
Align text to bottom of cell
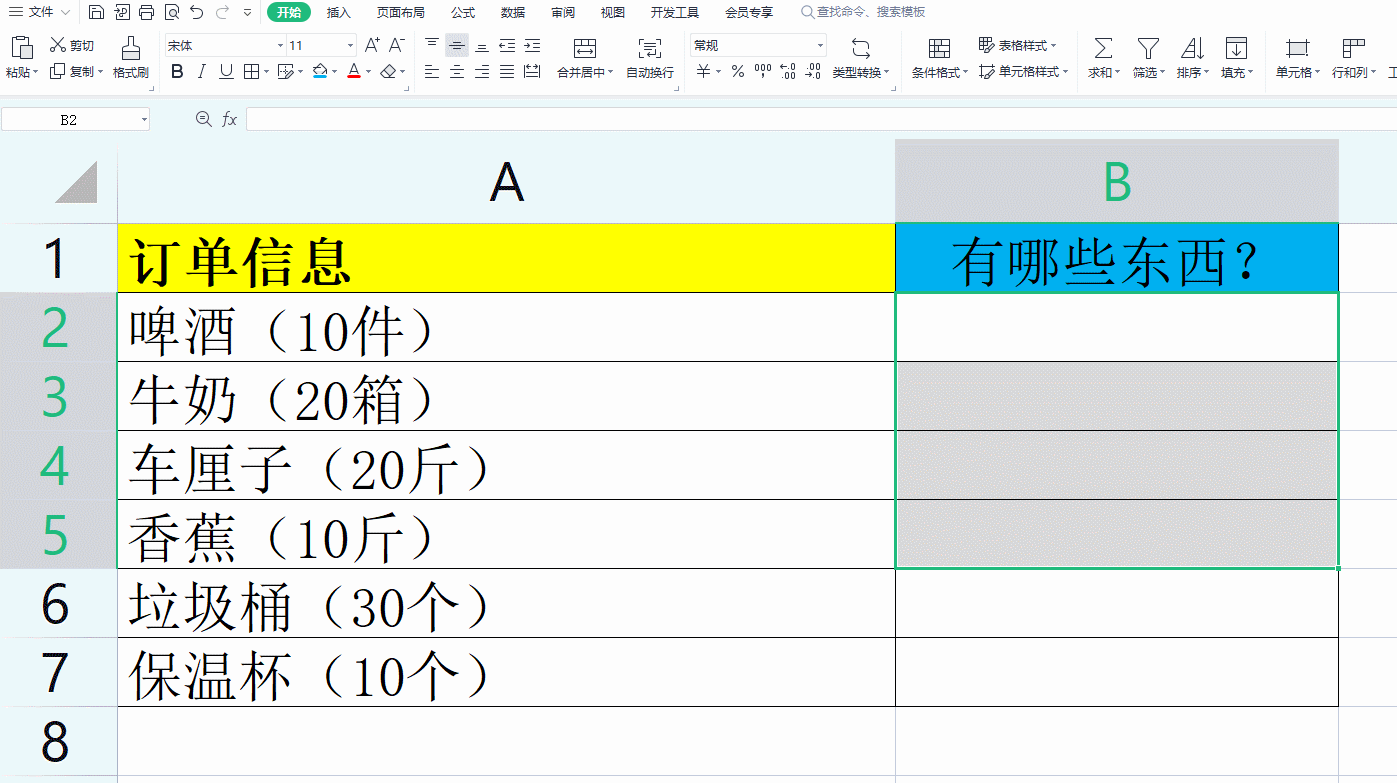[482, 45]
